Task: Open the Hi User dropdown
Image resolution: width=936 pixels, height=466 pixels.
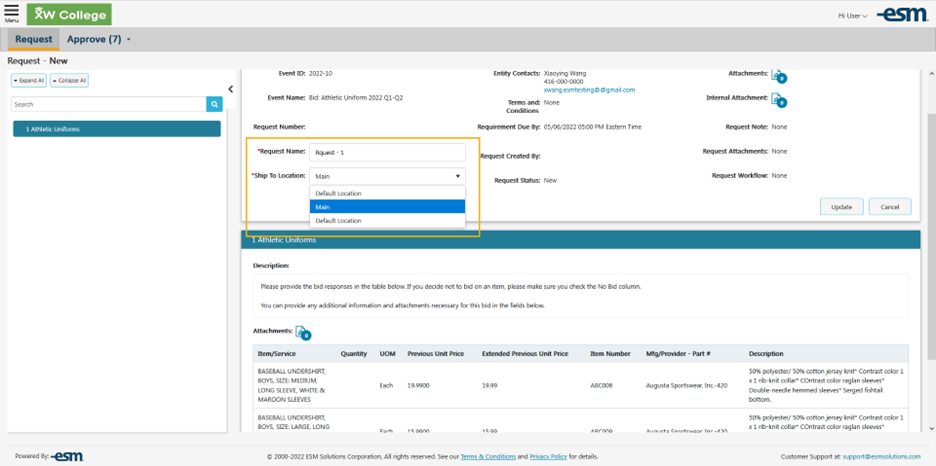Action: coord(852,16)
